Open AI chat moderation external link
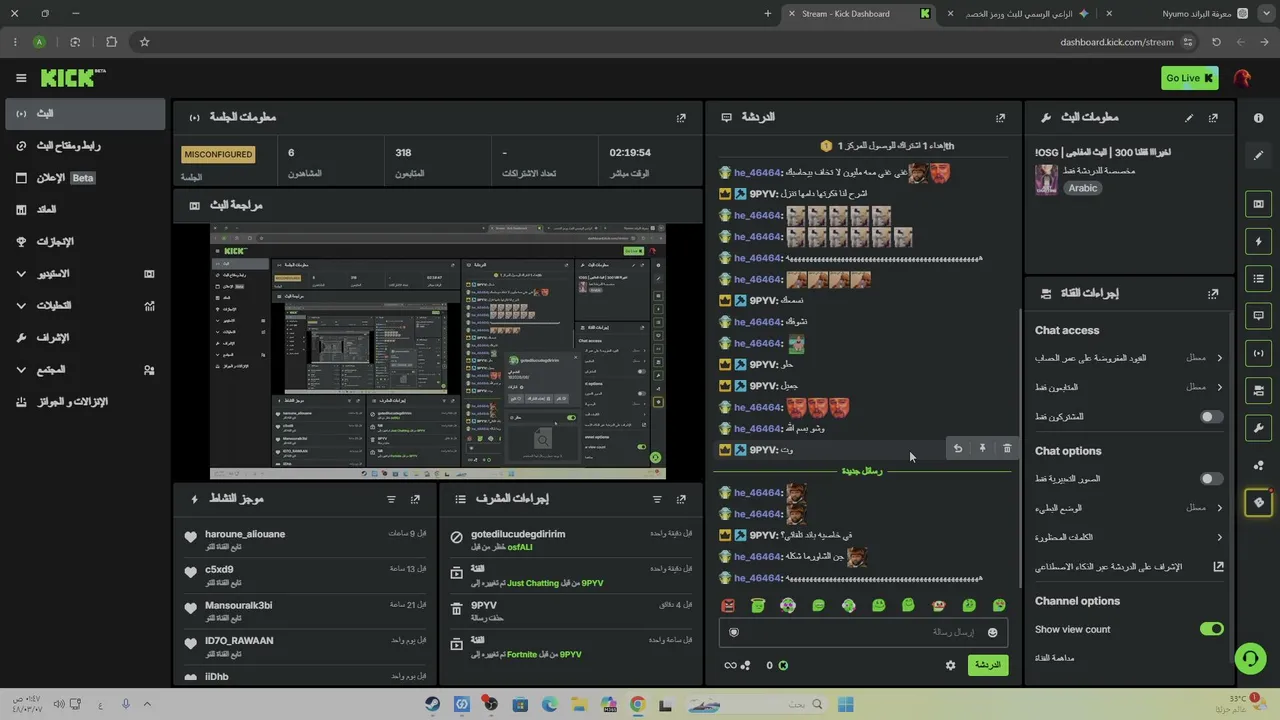The height and width of the screenshot is (720, 1280). 1218,567
